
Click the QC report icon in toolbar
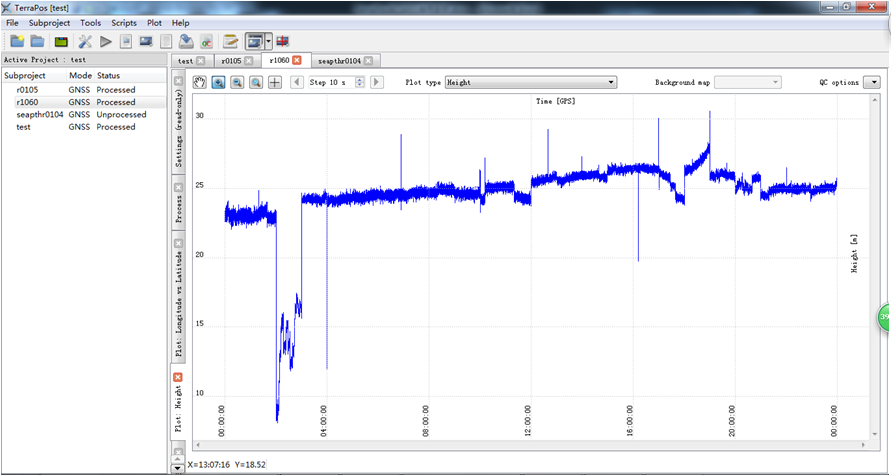click(207, 41)
